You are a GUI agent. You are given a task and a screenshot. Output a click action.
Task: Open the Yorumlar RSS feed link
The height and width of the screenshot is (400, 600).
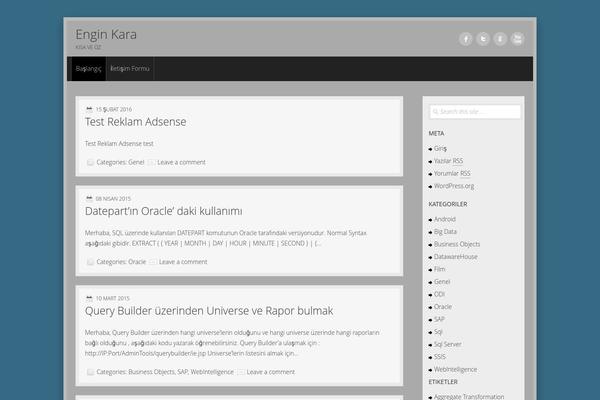[x=452, y=173]
